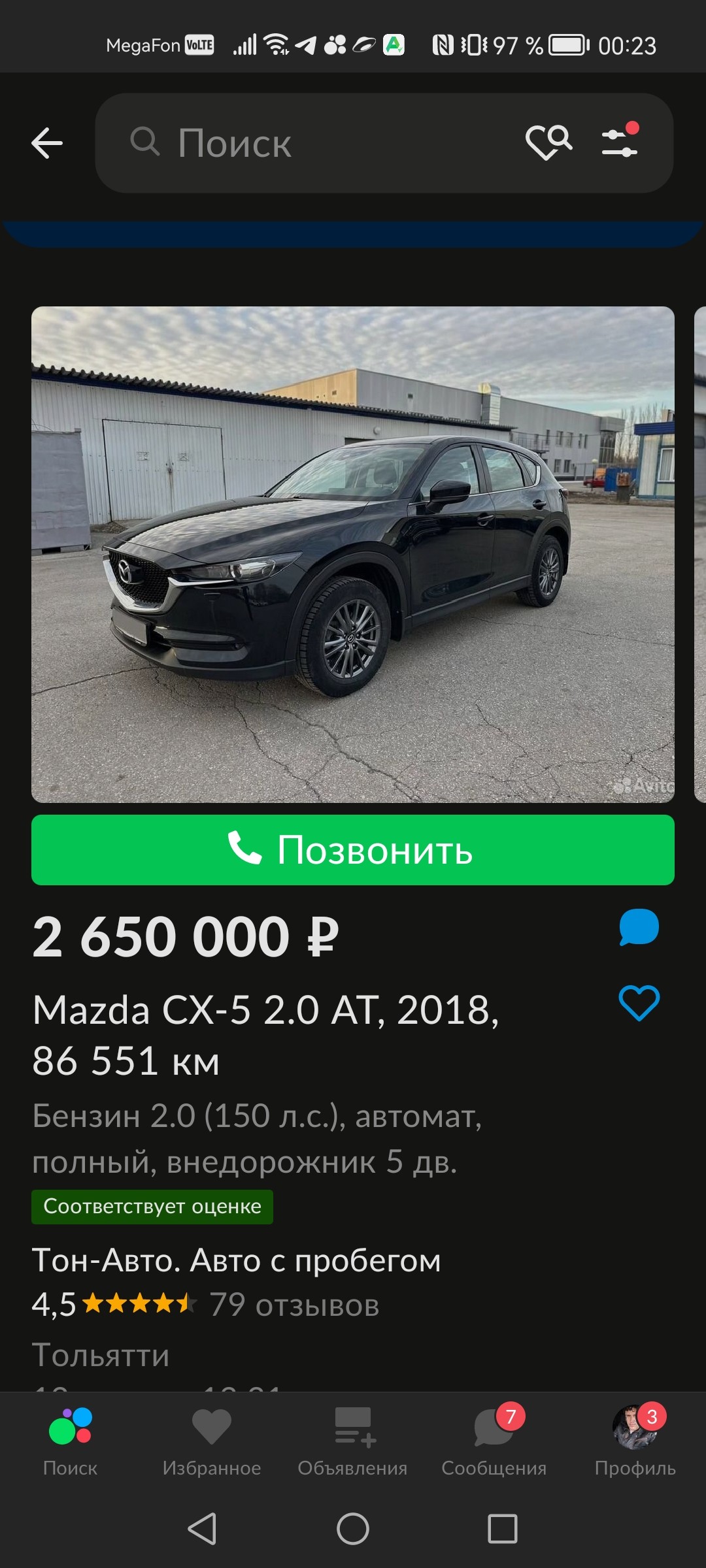Tap the Android recent apps square
This screenshot has height=1568, width=706.
pyautogui.click(x=503, y=1529)
